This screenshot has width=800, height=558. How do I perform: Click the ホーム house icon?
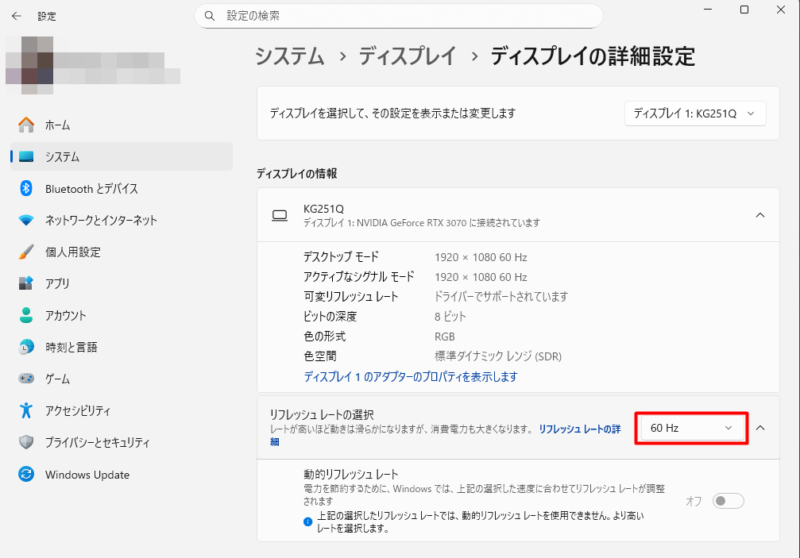tap(26, 124)
